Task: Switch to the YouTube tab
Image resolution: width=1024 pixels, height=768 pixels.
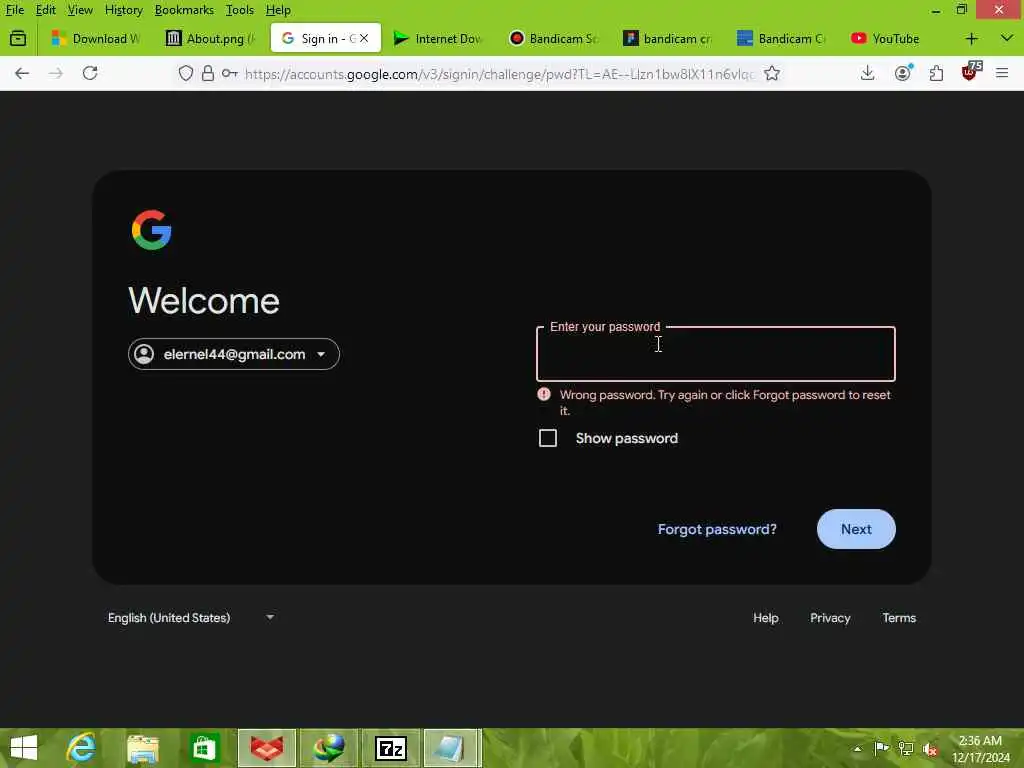Action: (896, 39)
